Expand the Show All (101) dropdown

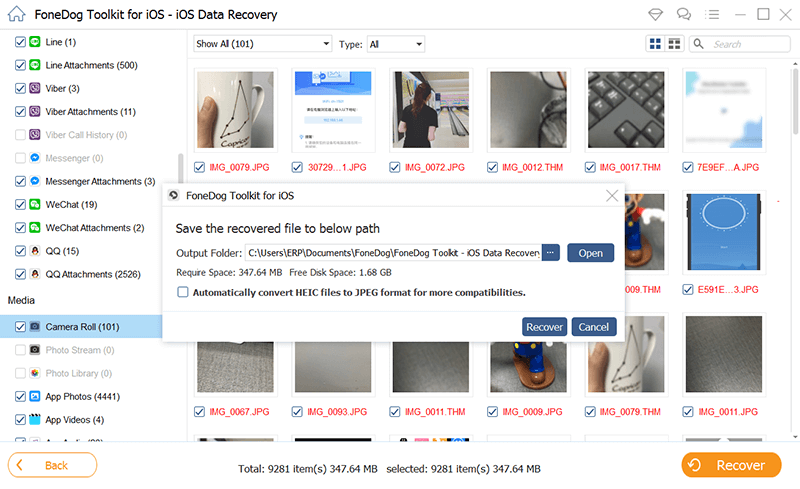tap(262, 44)
